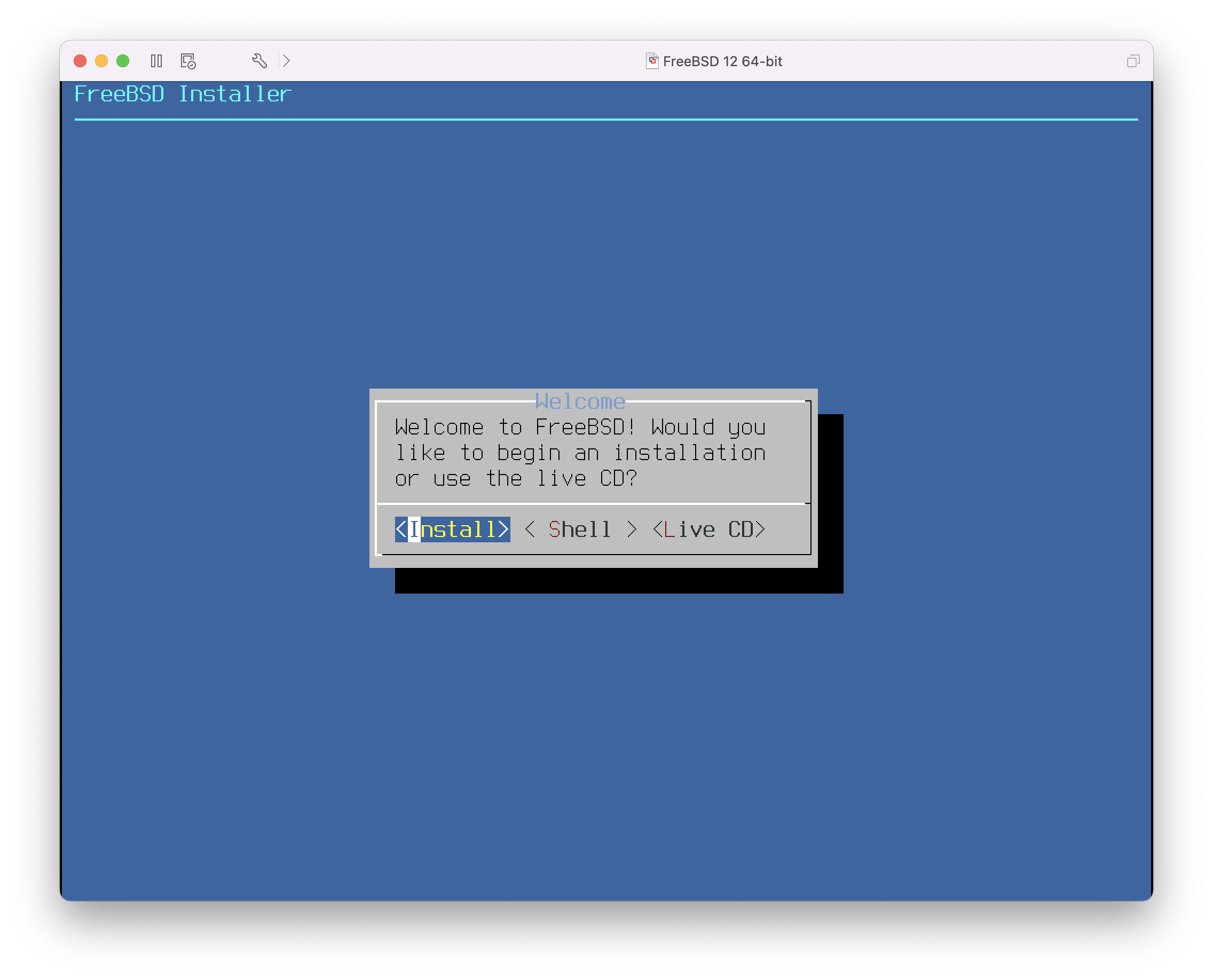The image size is (1213, 980).
Task: Select the Shell option
Action: [580, 529]
